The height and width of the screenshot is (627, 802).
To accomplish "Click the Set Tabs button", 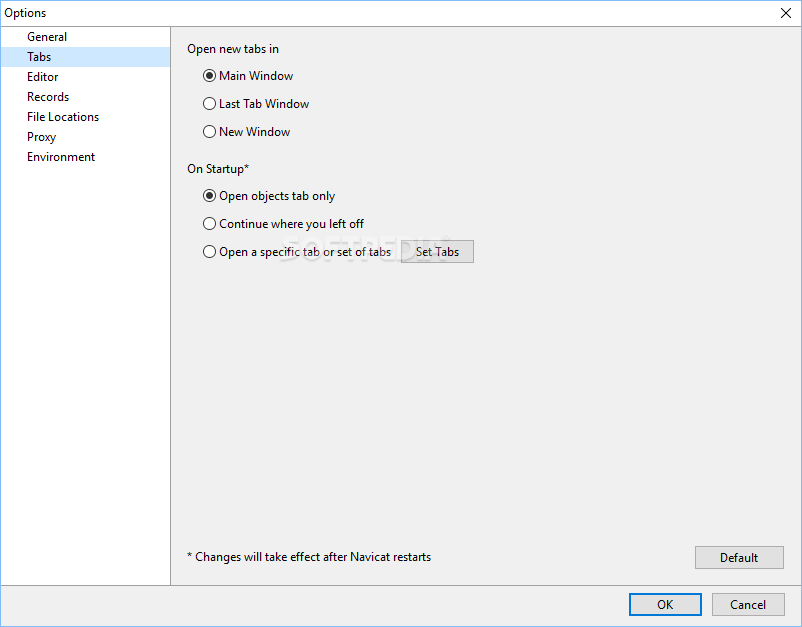I will click(437, 252).
